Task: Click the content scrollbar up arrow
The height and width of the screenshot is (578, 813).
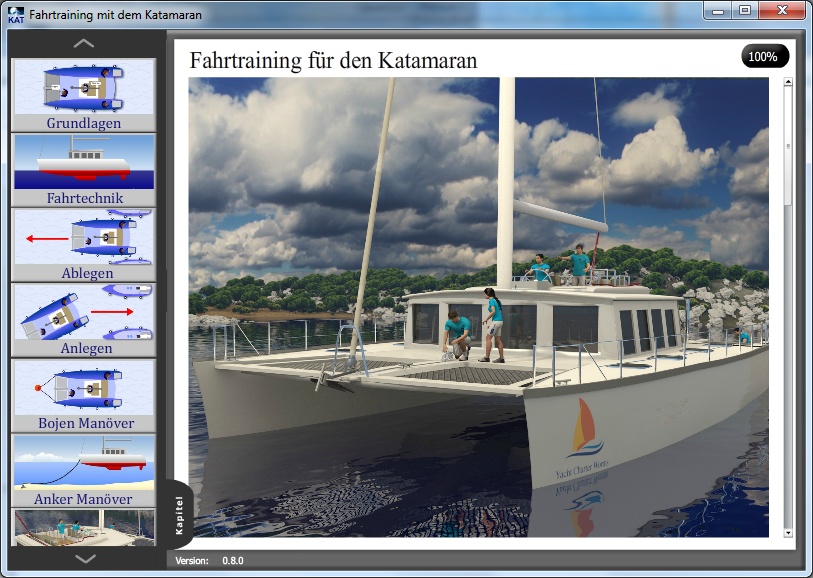Action: (x=788, y=86)
